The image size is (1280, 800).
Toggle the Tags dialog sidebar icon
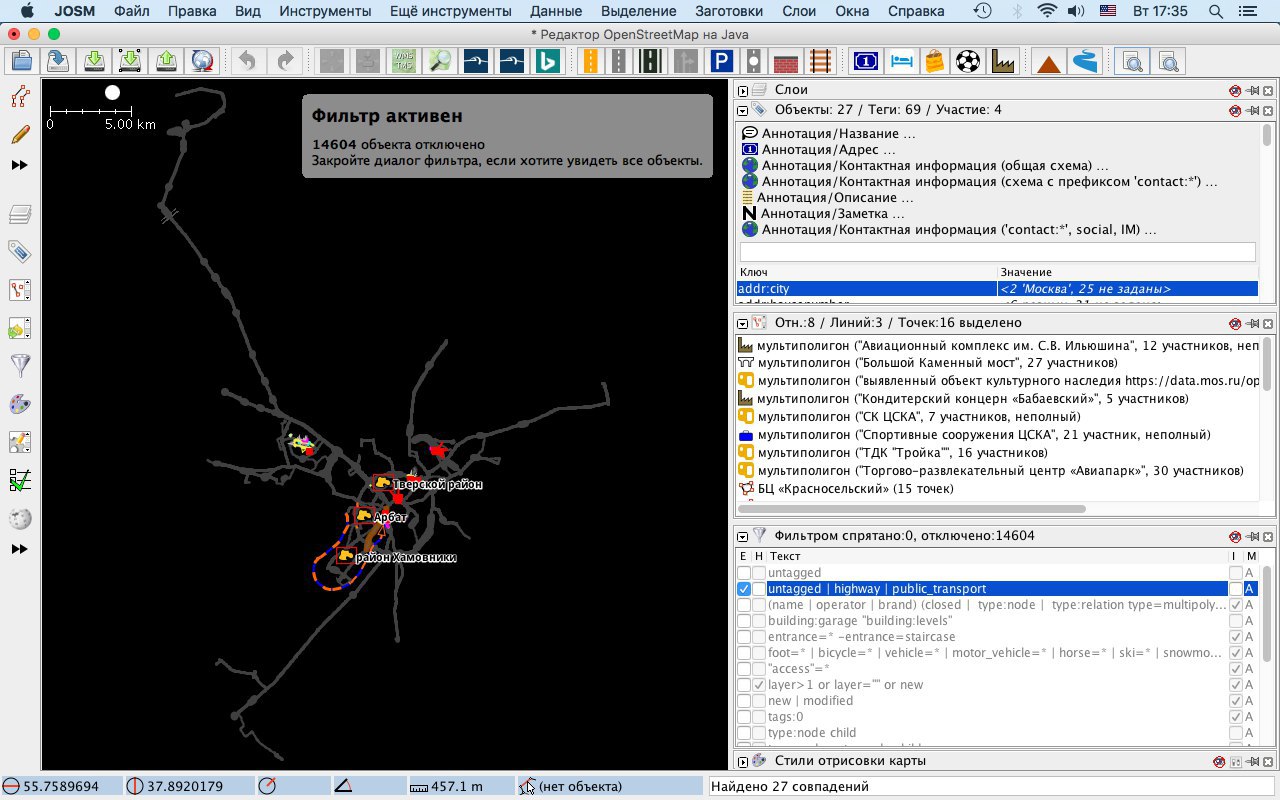pyautogui.click(x=20, y=251)
